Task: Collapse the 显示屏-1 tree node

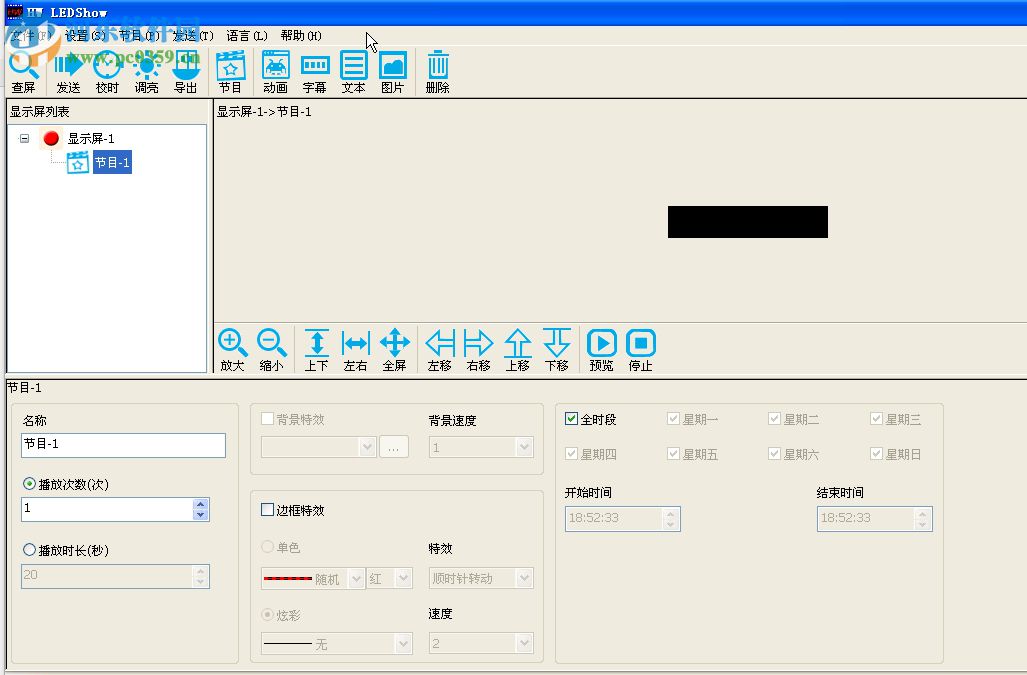Action: pyautogui.click(x=24, y=138)
